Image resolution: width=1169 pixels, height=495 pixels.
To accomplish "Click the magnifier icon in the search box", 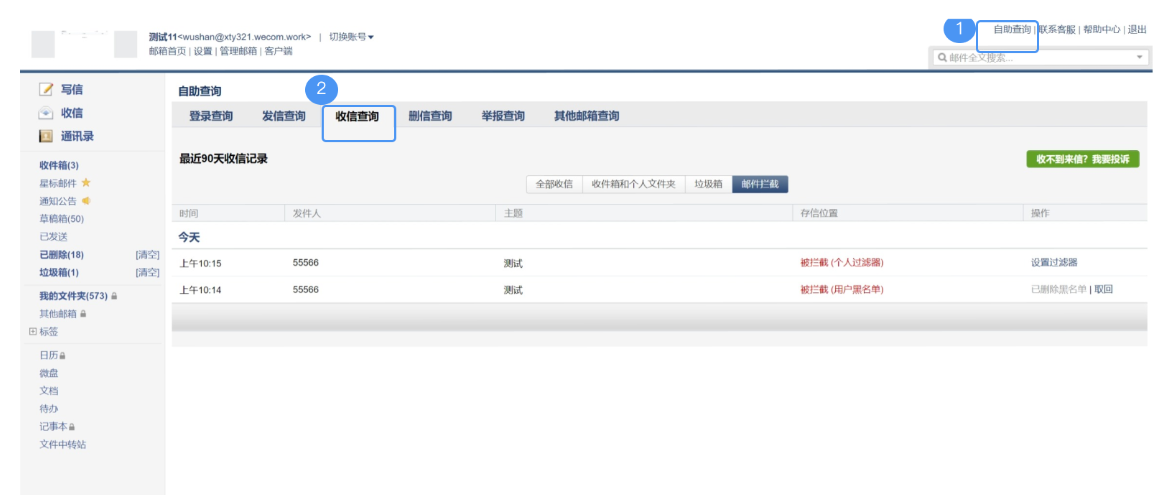I will click(x=941, y=58).
